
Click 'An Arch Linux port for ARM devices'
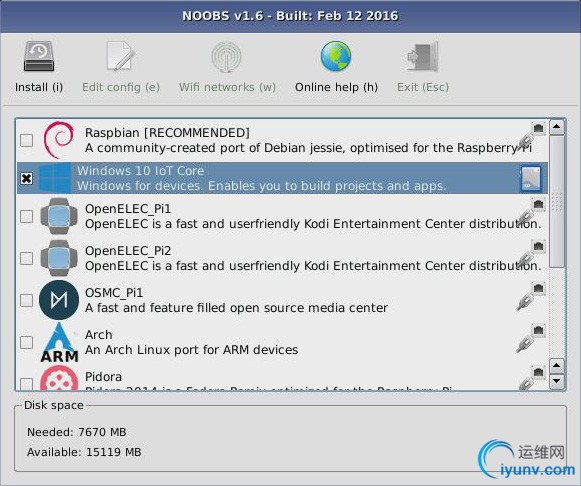click(191, 350)
